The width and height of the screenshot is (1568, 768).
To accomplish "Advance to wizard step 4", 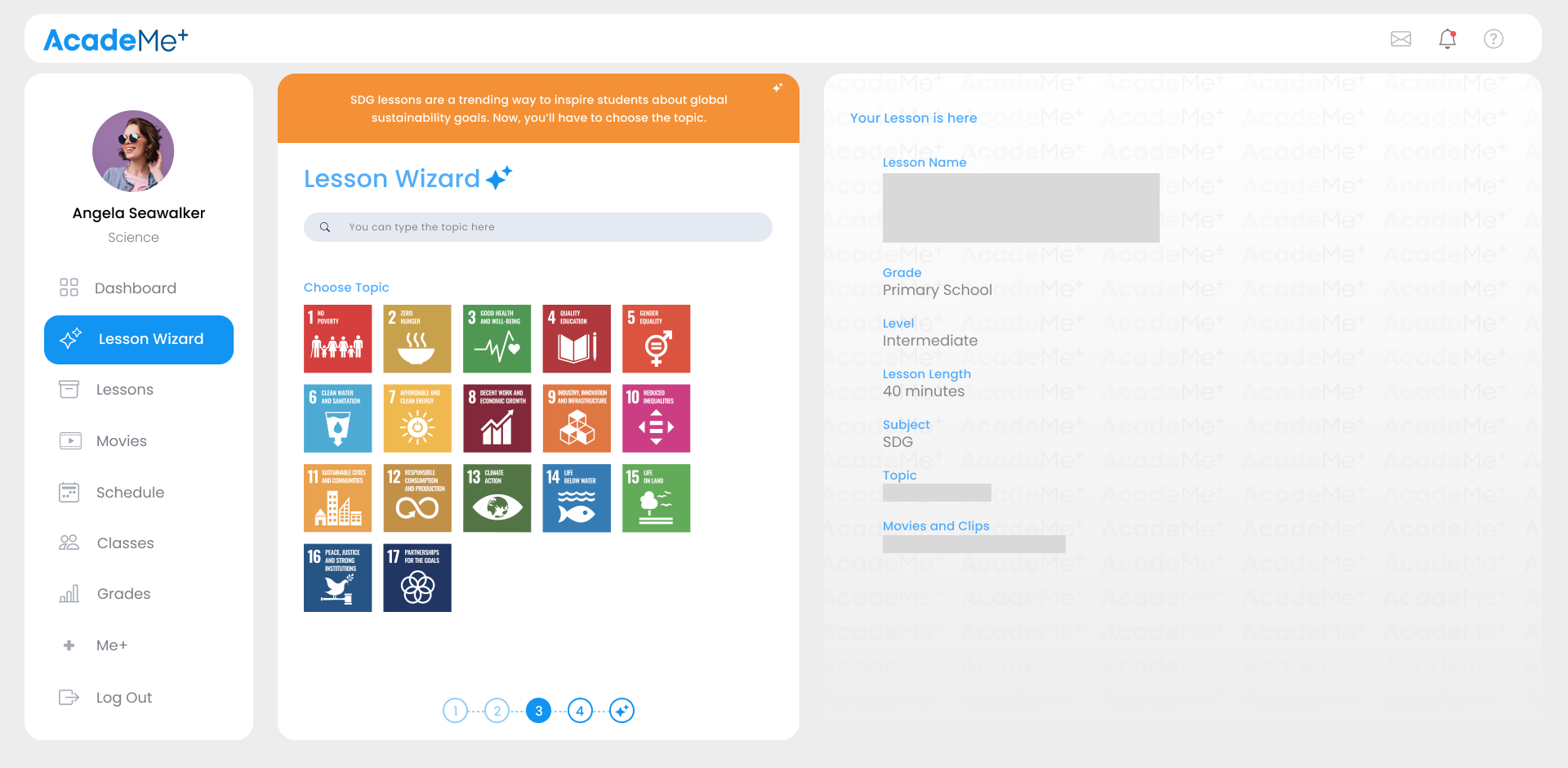I will [580, 711].
